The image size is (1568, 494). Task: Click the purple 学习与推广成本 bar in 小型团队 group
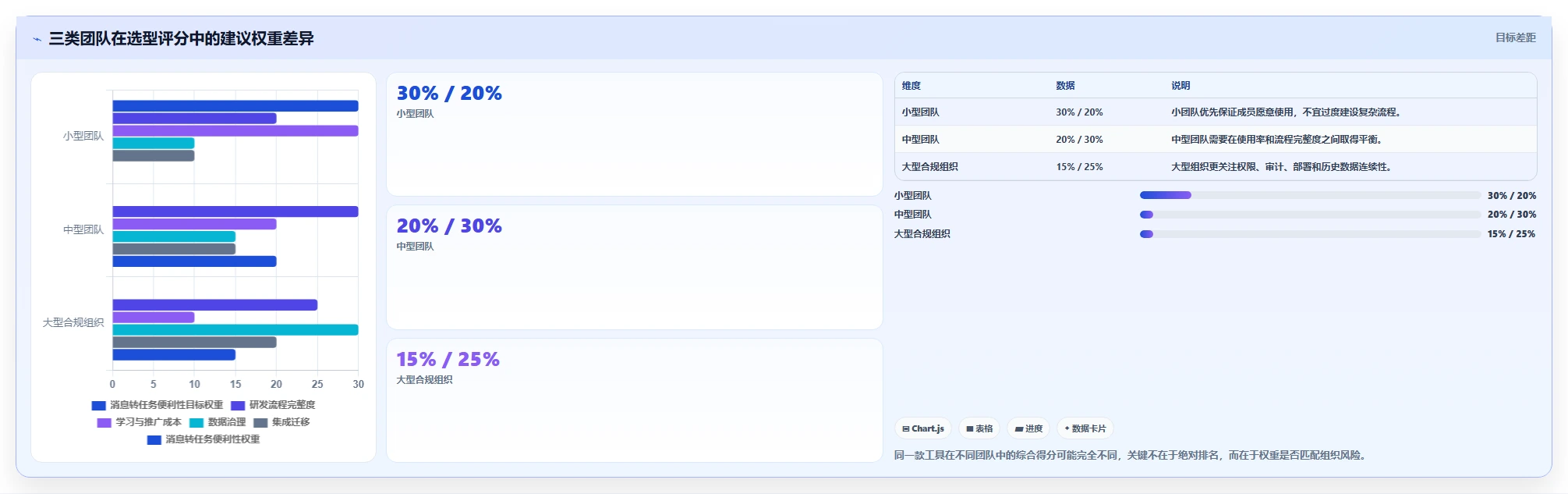click(235, 131)
